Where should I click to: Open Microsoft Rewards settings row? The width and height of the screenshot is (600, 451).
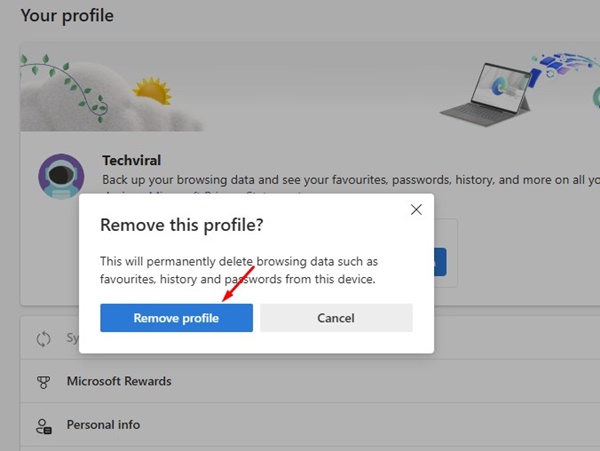tap(310, 381)
